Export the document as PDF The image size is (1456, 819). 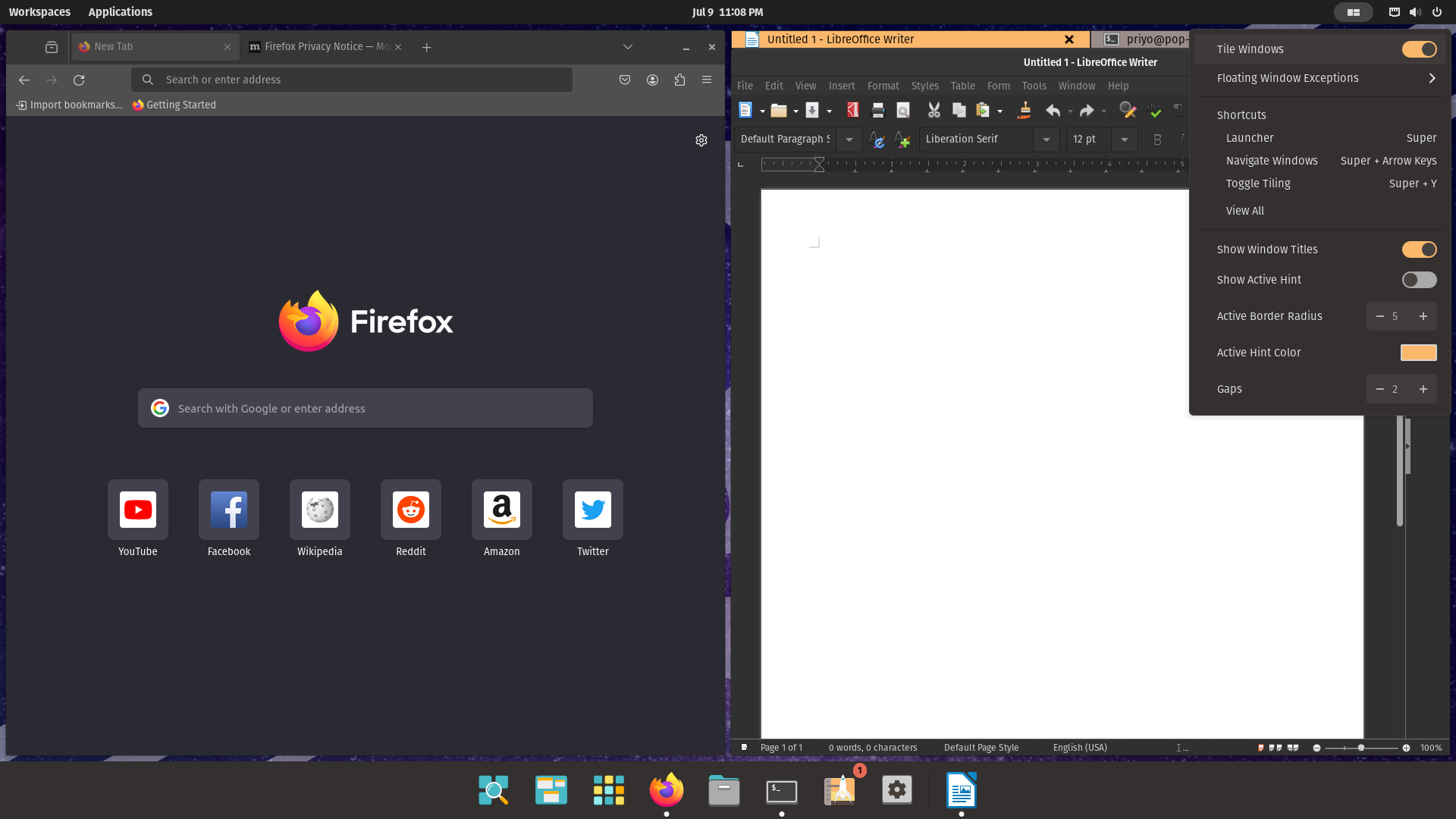pos(851,110)
